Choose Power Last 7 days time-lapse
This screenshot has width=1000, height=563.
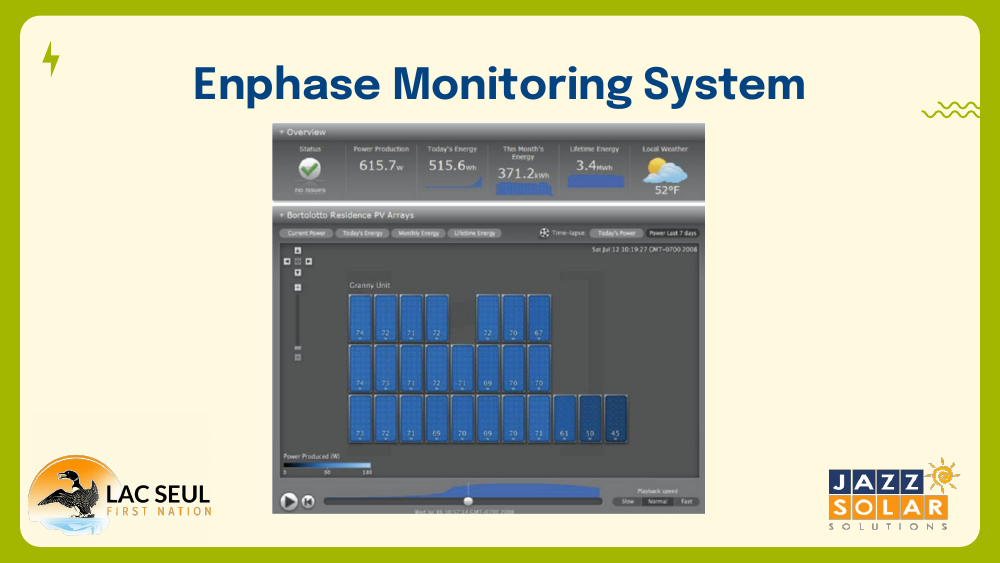673,233
